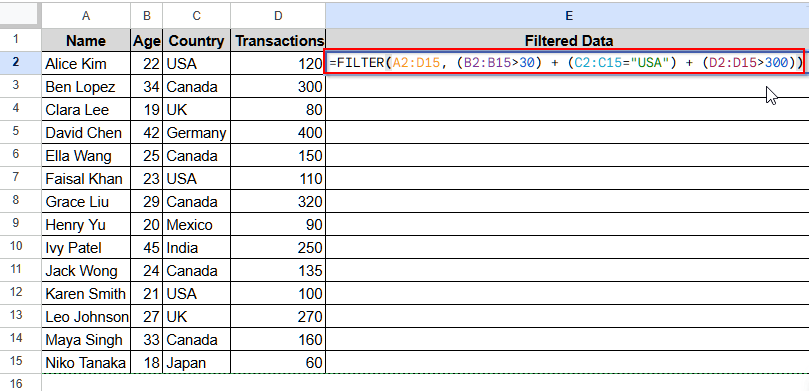Select the Faisal Khan cell
Screen dimensions: 809x391
pyautogui.click(x=86, y=178)
